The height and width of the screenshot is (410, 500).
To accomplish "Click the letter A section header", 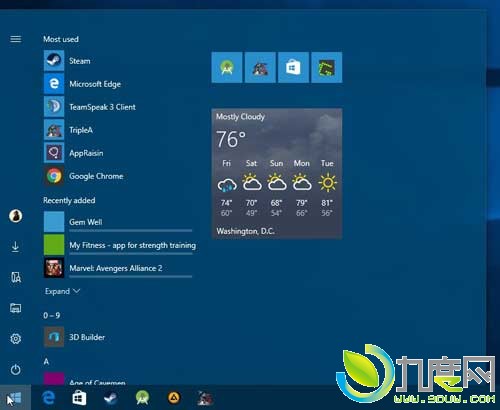I will 46,361.
